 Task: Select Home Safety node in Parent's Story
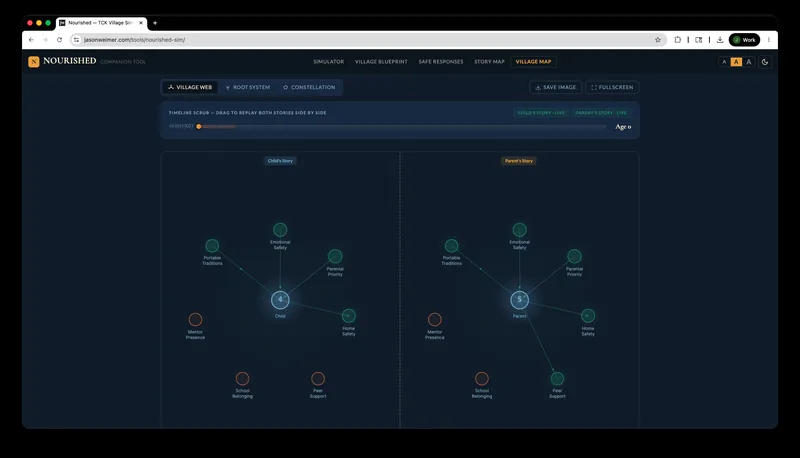coord(588,316)
